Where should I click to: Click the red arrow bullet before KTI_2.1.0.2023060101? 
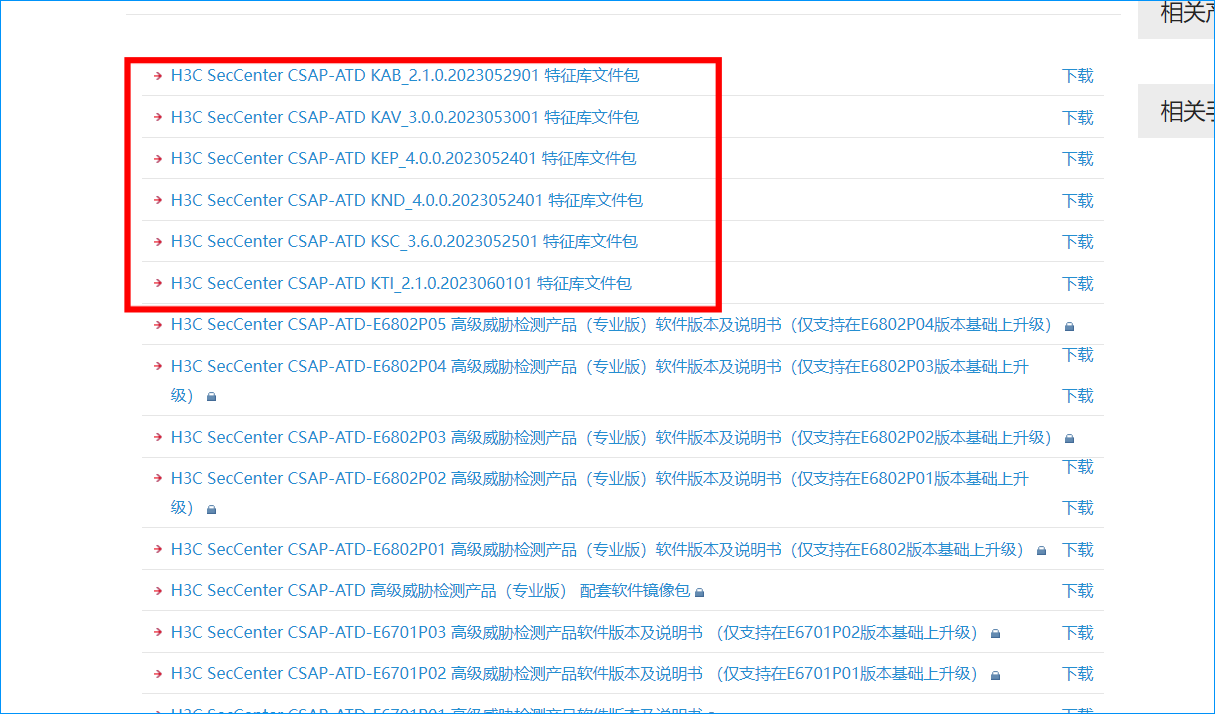pos(158,283)
